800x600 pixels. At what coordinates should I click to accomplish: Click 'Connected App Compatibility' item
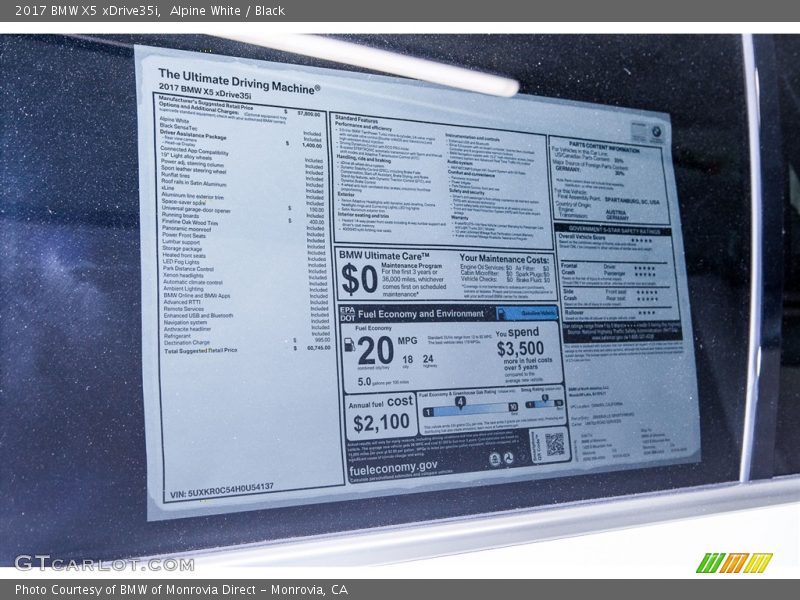(194, 151)
